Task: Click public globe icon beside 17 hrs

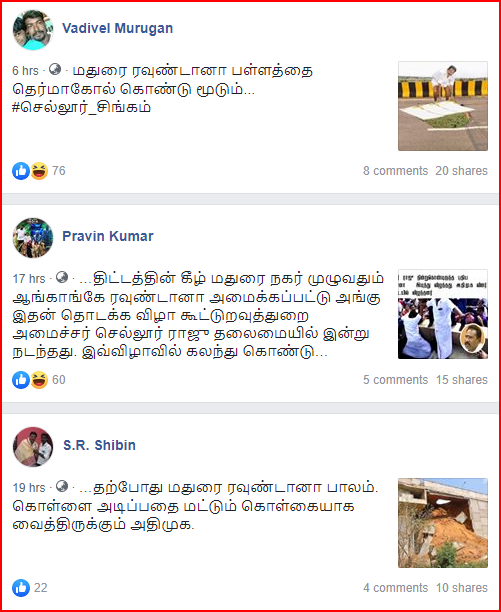Action: [62, 278]
